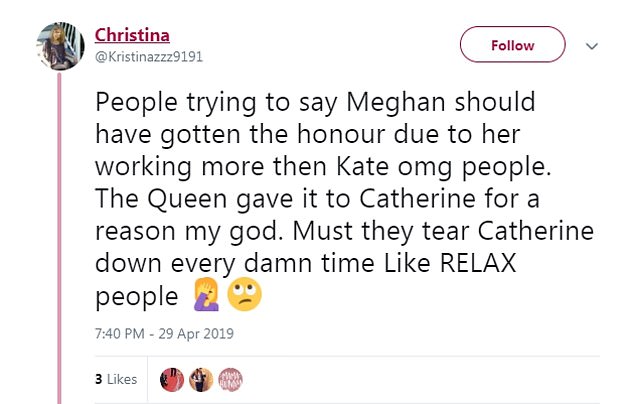Viewport: 634px width, 404px height.
Task: Expand the tweet options chevron
Action: [591, 46]
